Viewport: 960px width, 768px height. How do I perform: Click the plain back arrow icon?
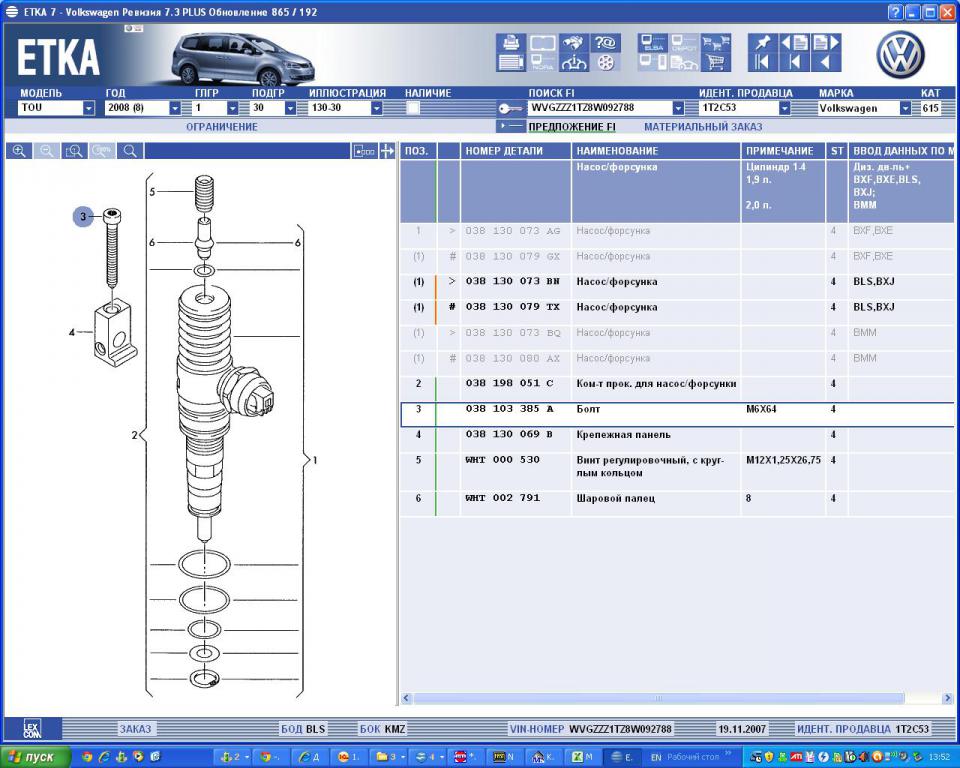pos(826,62)
